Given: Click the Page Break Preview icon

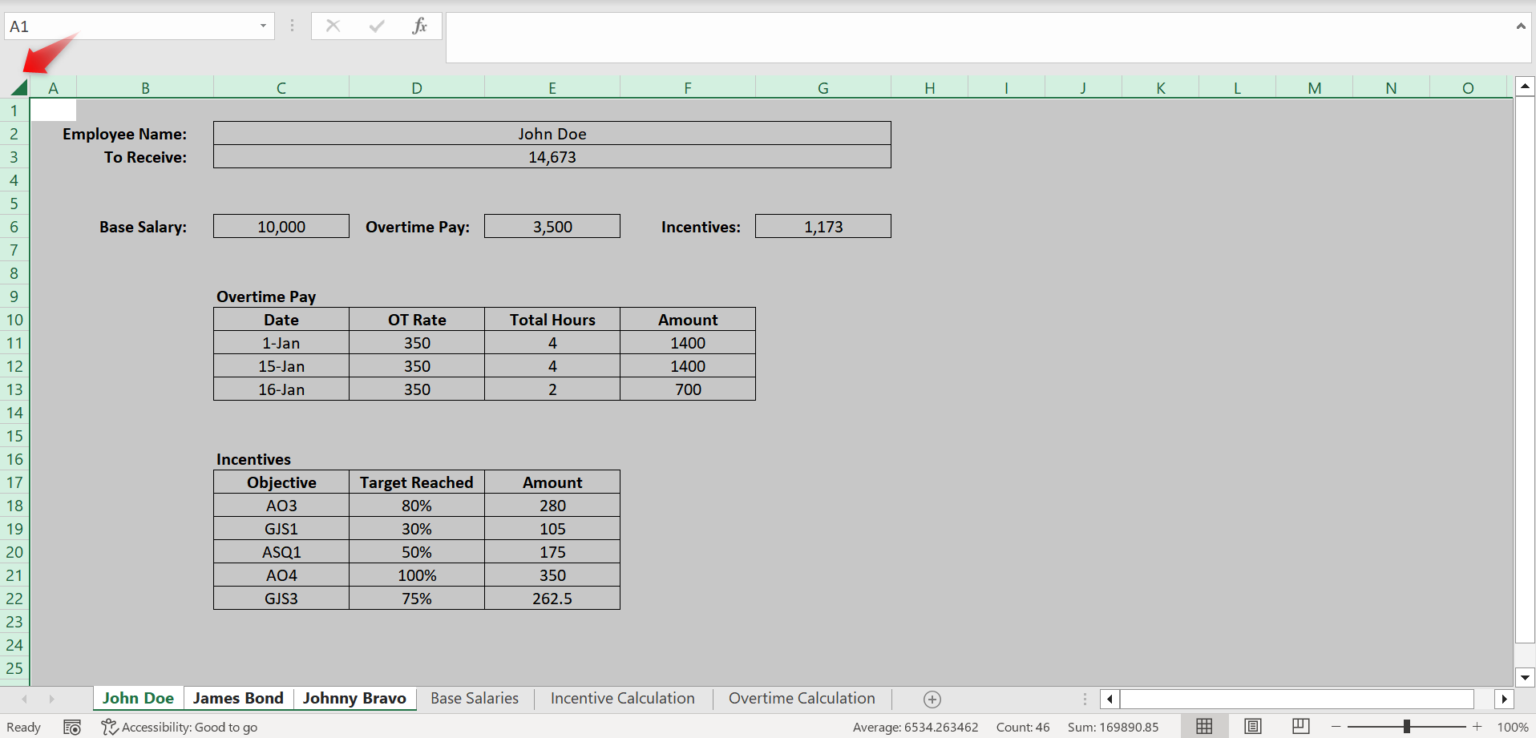Looking at the screenshot, I should [x=1300, y=726].
